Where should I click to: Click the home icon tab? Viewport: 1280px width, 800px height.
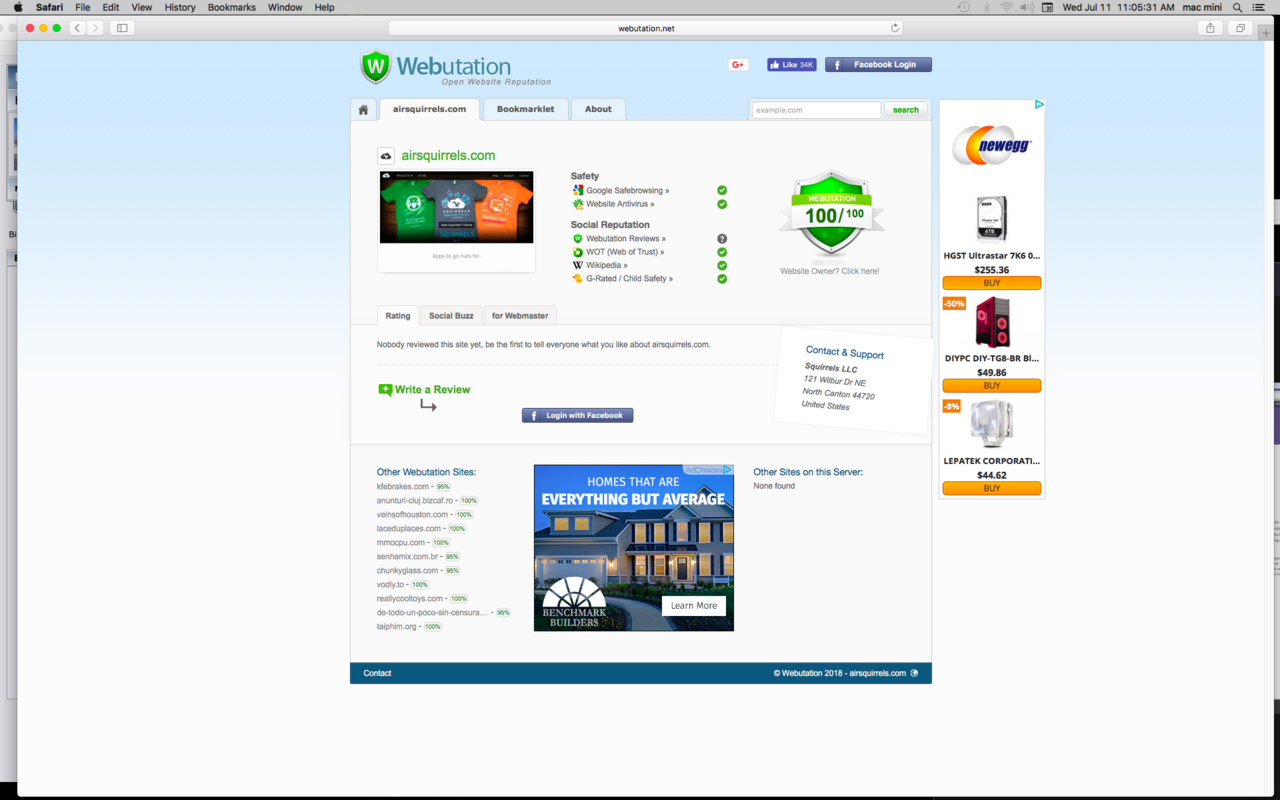coord(363,110)
